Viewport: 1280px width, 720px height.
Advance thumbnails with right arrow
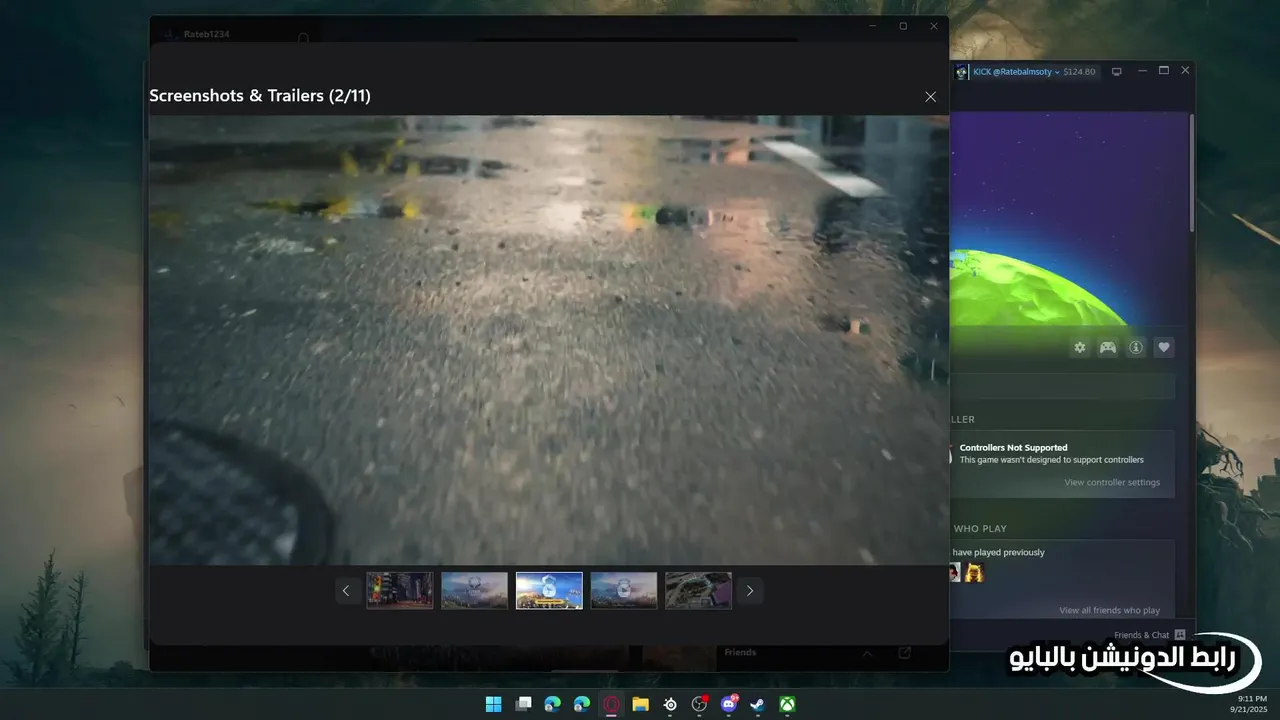(750, 591)
